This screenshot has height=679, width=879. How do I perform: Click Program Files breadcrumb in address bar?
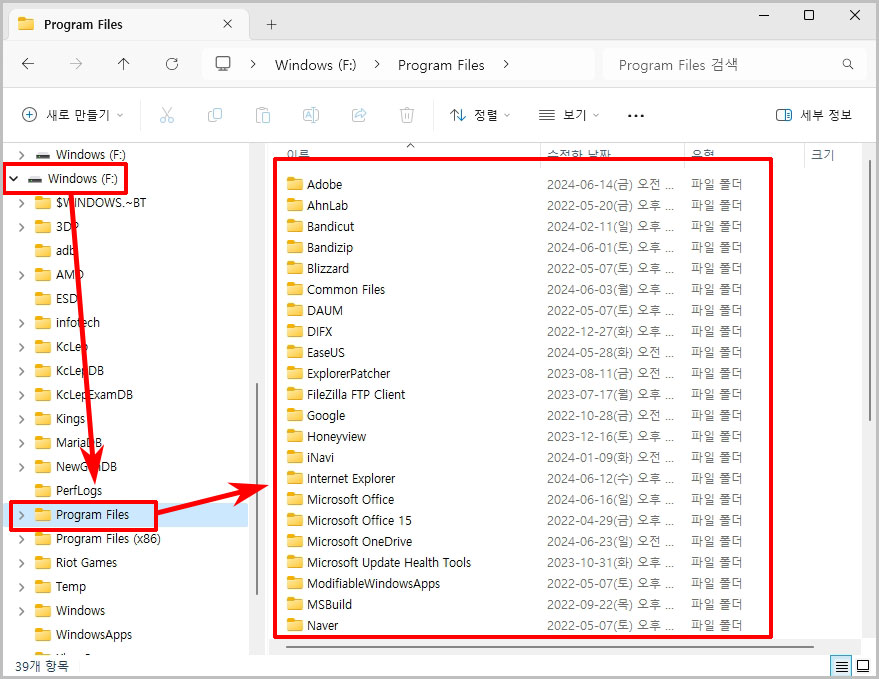coord(441,65)
